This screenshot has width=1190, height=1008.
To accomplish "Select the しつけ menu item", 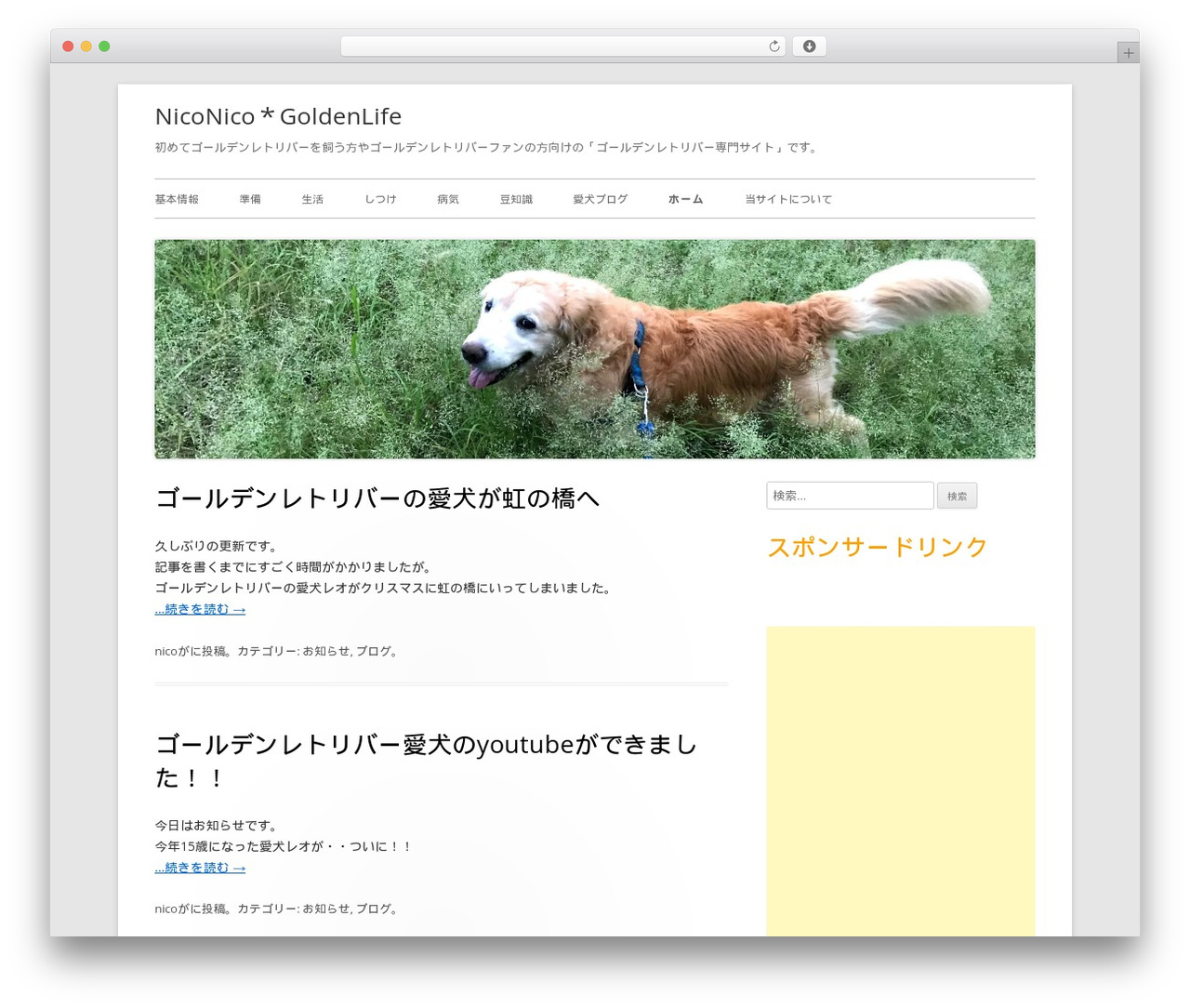I will 380,199.
